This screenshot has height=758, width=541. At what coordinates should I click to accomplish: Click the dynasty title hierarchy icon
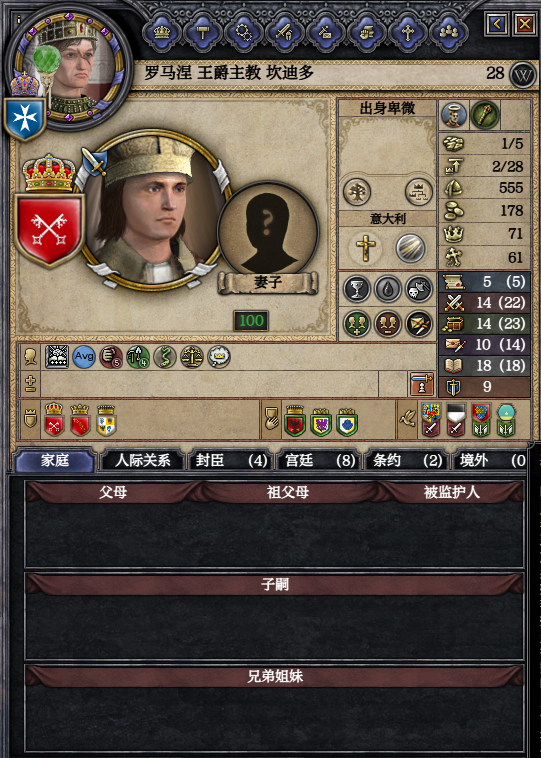pos(418,191)
